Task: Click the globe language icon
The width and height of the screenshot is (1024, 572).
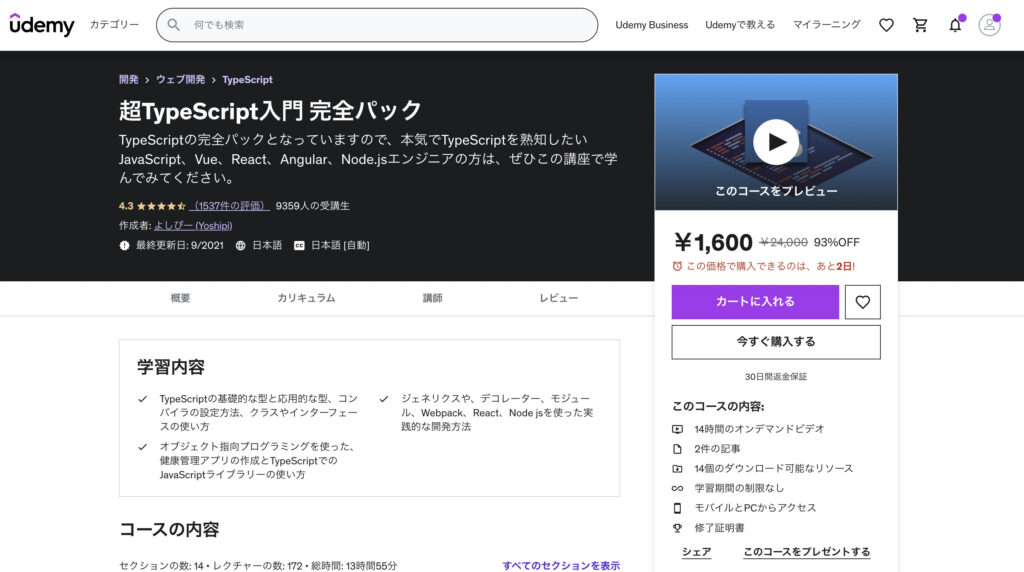Action: coord(240,246)
